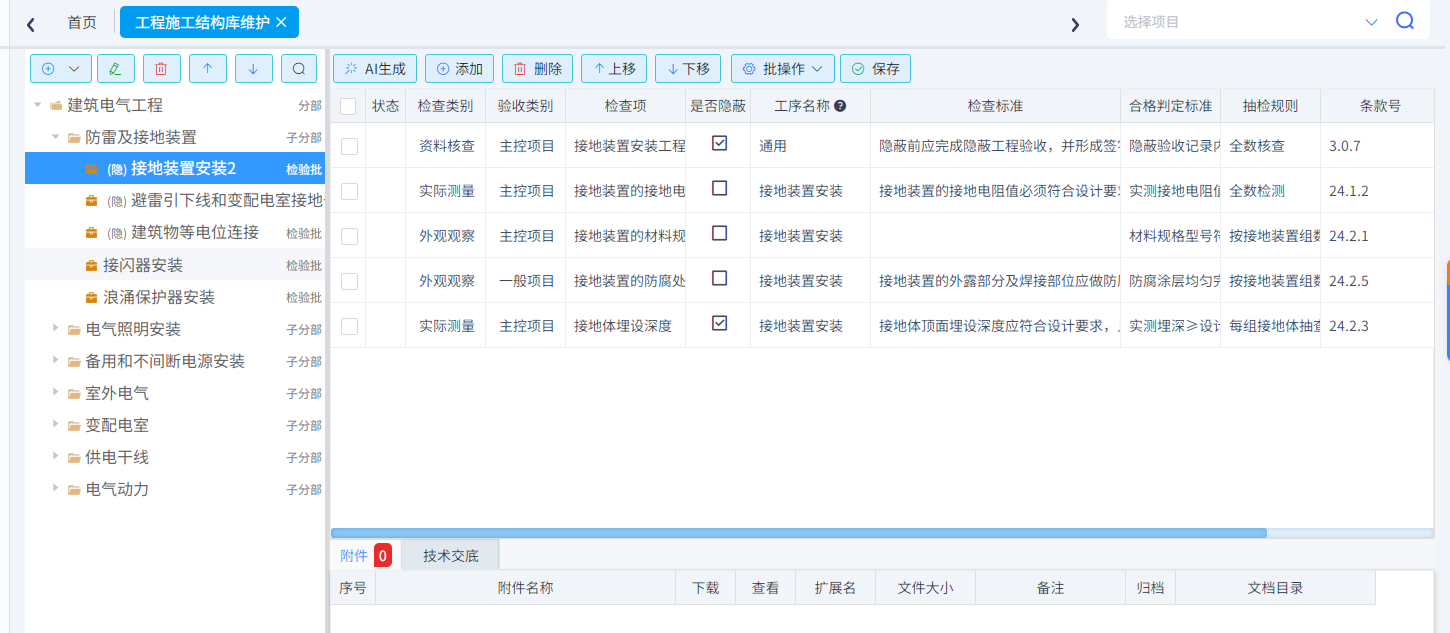1450x633 pixels.
Task: Select tree item 浪涌保护器安装
Action: [175, 297]
